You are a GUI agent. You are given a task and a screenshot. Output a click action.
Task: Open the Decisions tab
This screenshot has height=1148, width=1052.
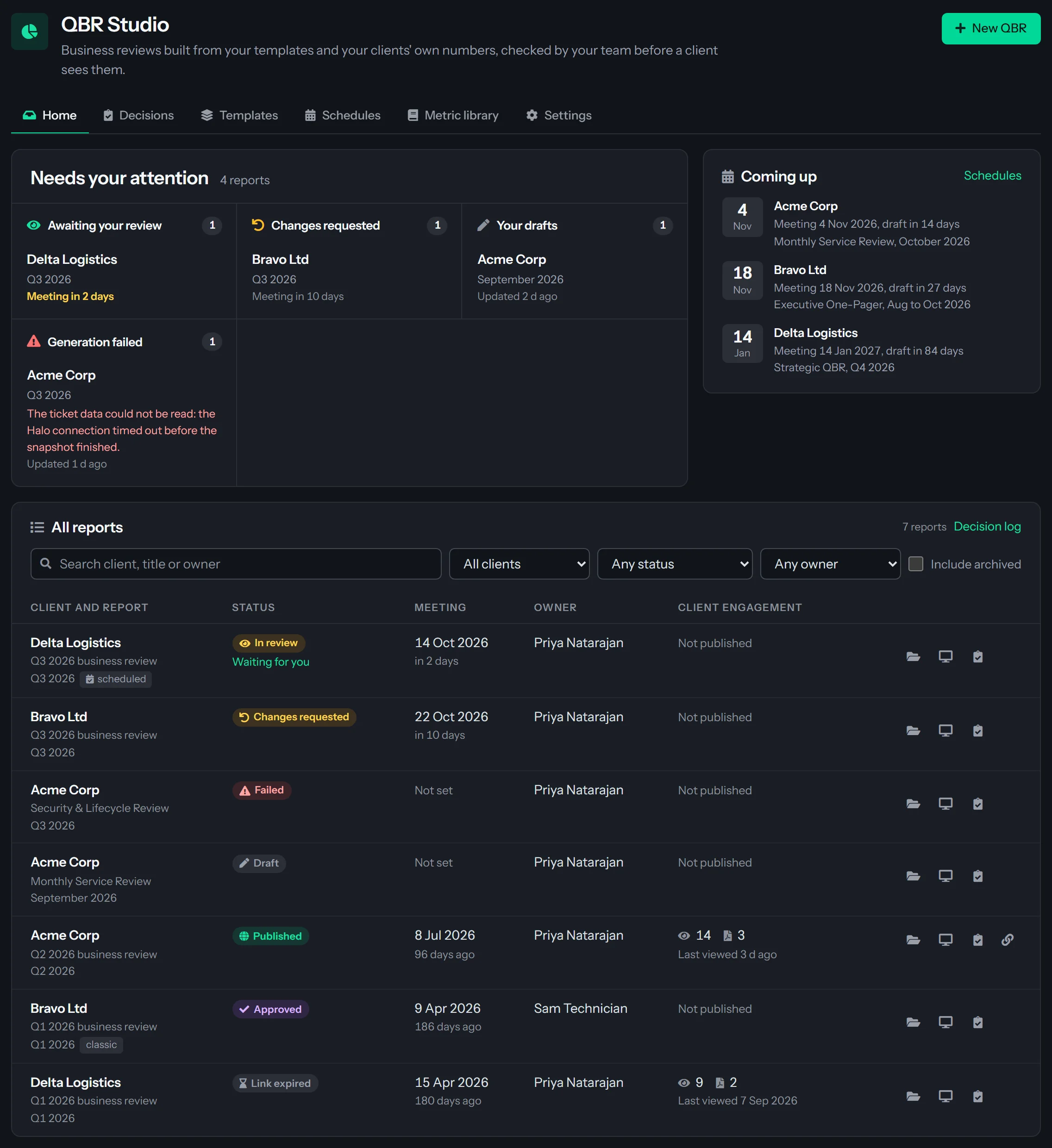pyautogui.click(x=138, y=115)
